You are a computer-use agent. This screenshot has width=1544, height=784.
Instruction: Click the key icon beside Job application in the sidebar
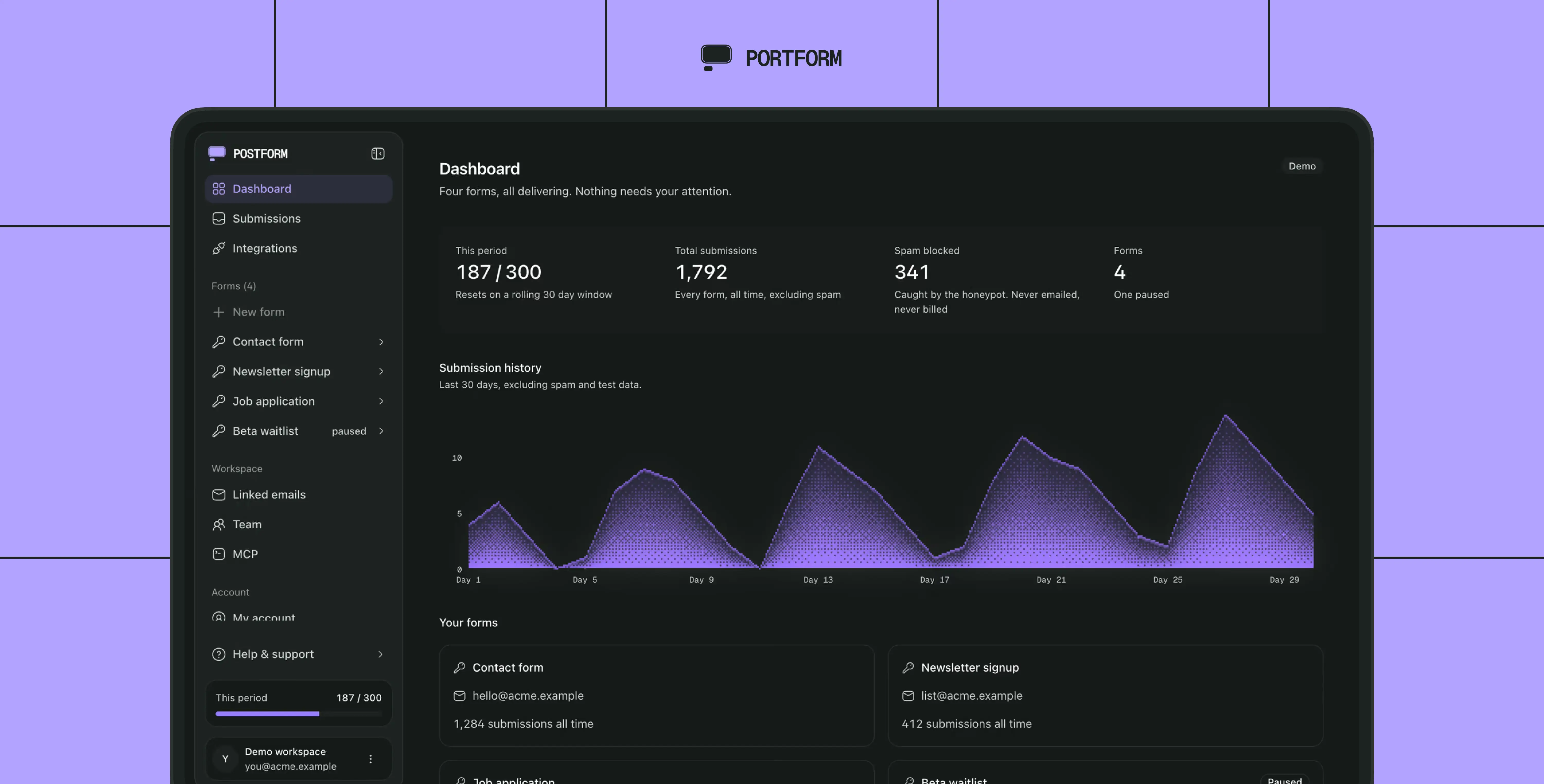219,401
